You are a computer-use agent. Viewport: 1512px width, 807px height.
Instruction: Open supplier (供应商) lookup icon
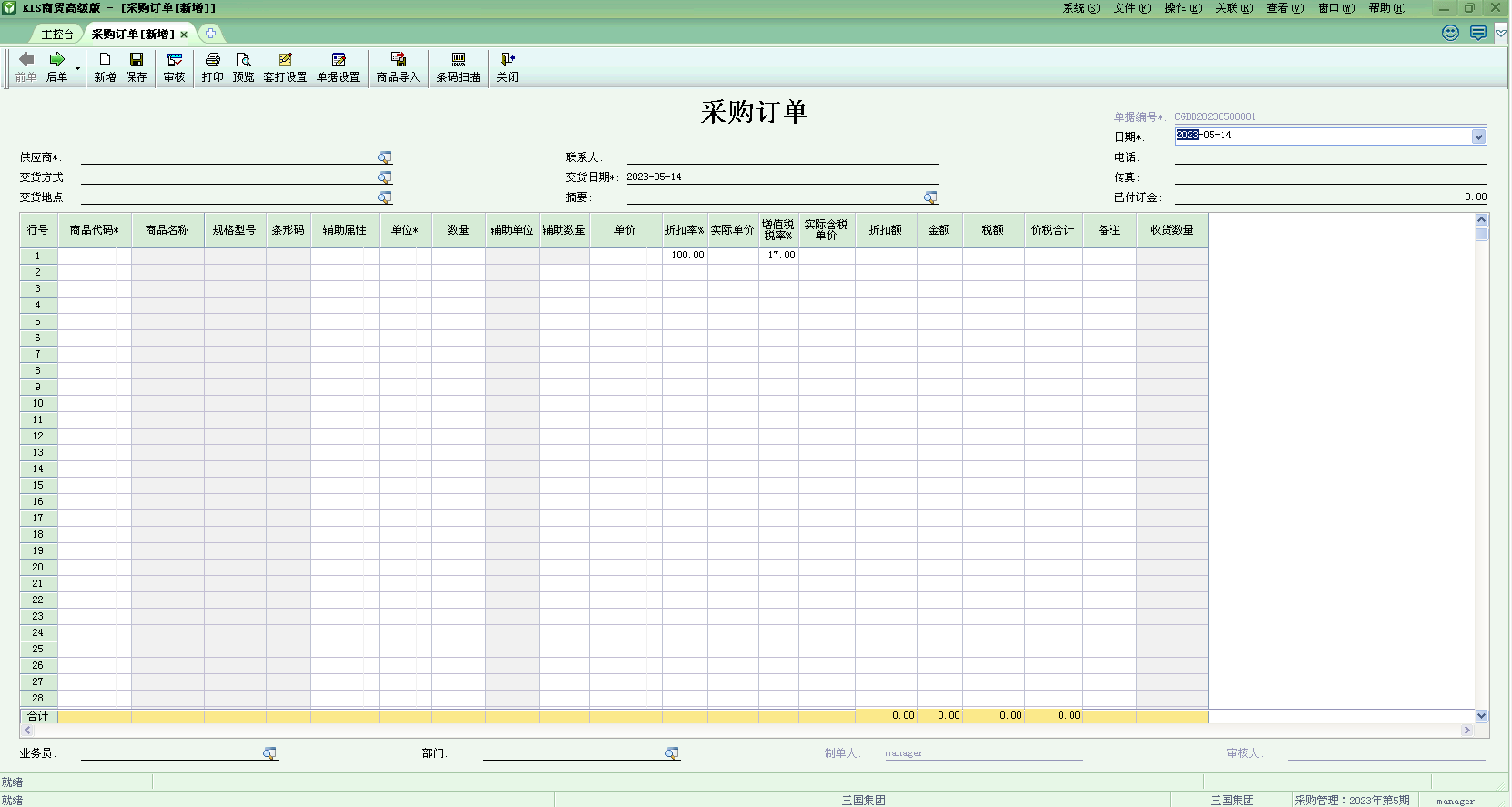coord(384,157)
